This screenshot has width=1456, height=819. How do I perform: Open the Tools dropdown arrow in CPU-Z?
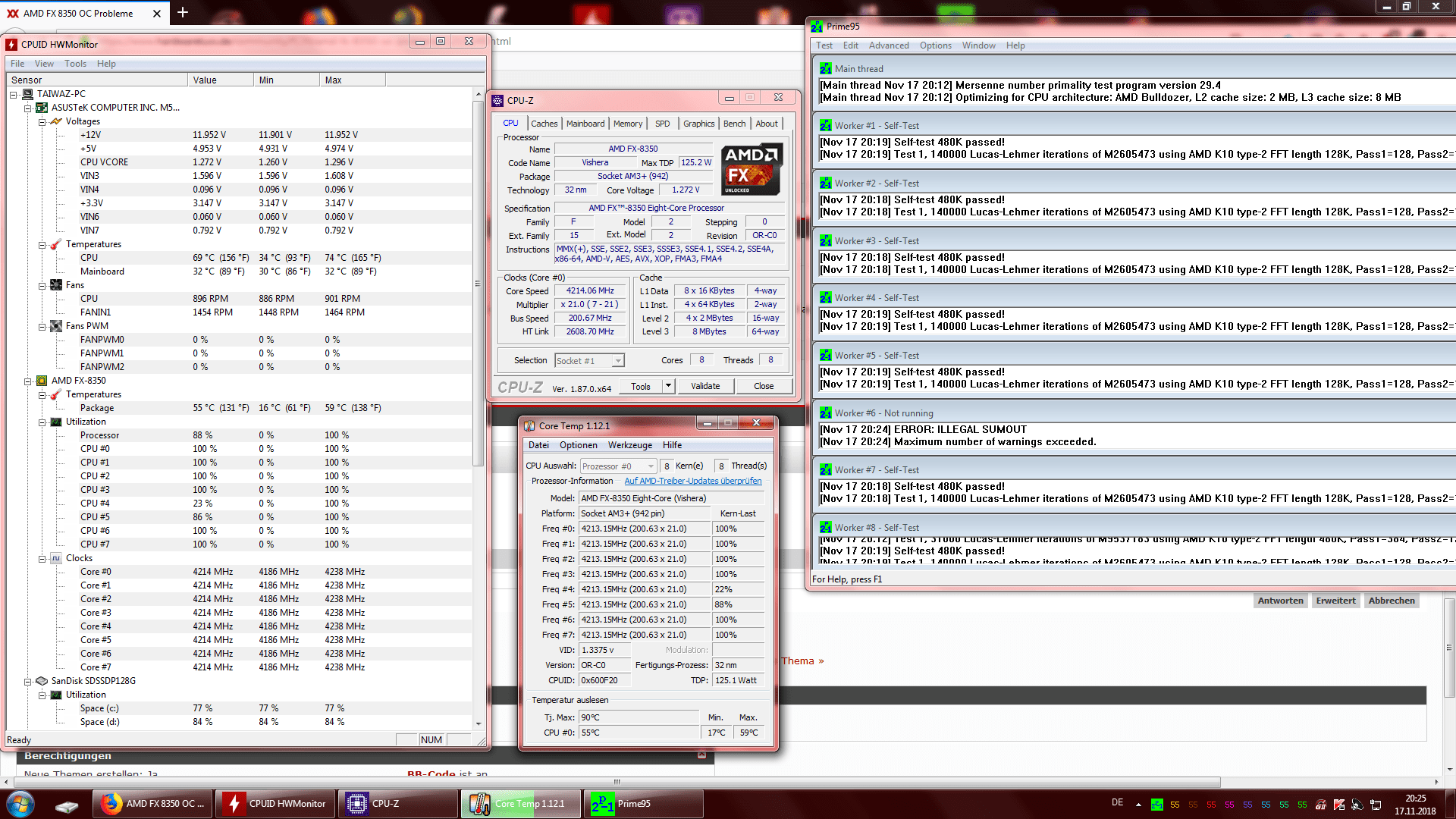pos(668,386)
